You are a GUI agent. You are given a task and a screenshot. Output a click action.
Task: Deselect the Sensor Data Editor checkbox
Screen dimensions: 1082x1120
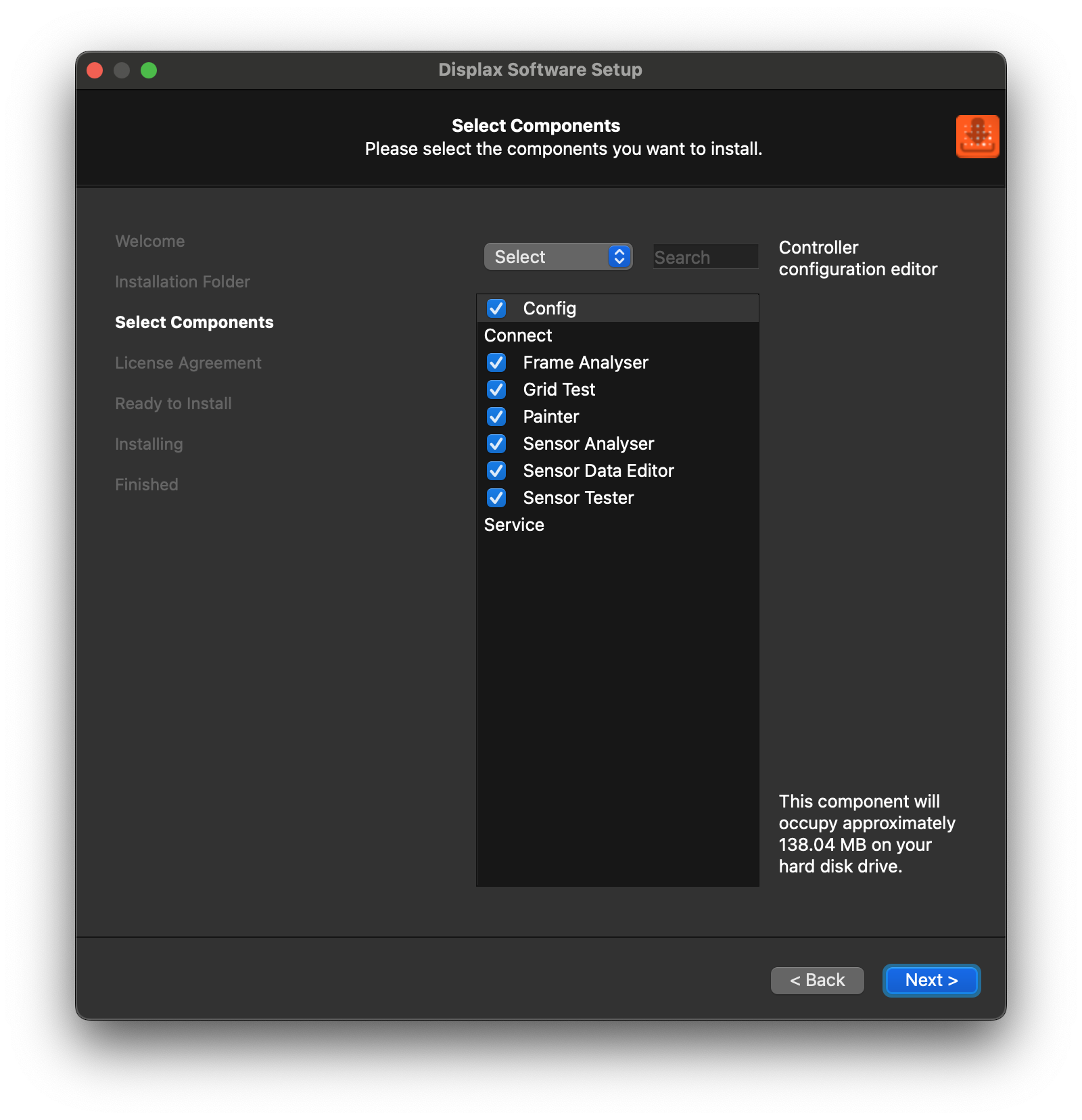click(496, 471)
